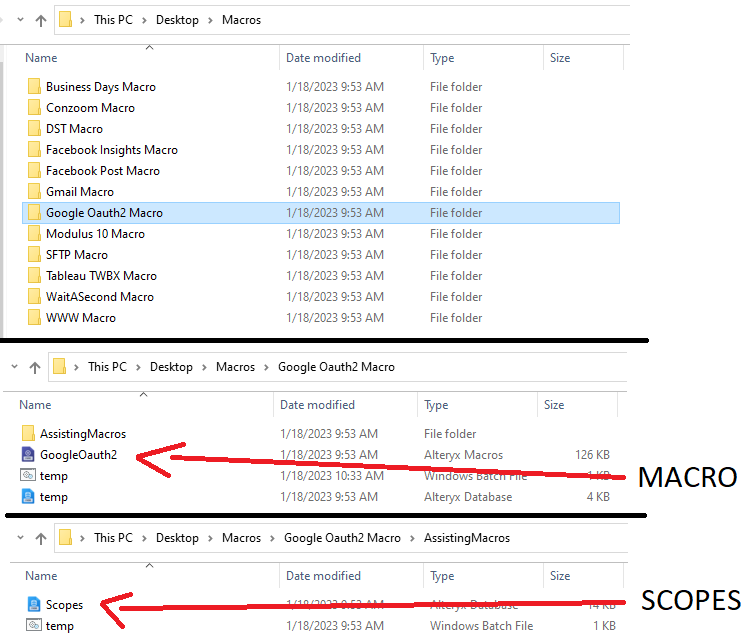Click 'Alteryx Macros' type cell
The height and width of the screenshot is (643, 754).
[464, 454]
